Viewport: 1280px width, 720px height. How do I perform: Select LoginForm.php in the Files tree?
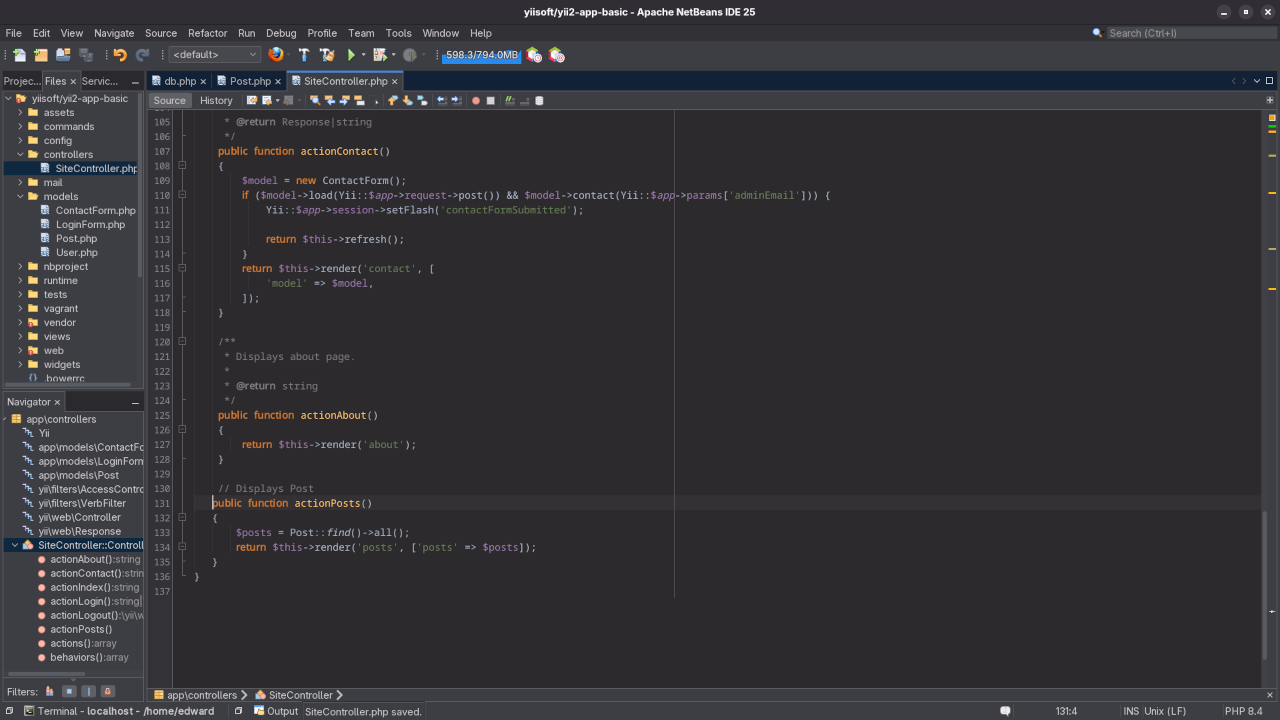(90, 224)
